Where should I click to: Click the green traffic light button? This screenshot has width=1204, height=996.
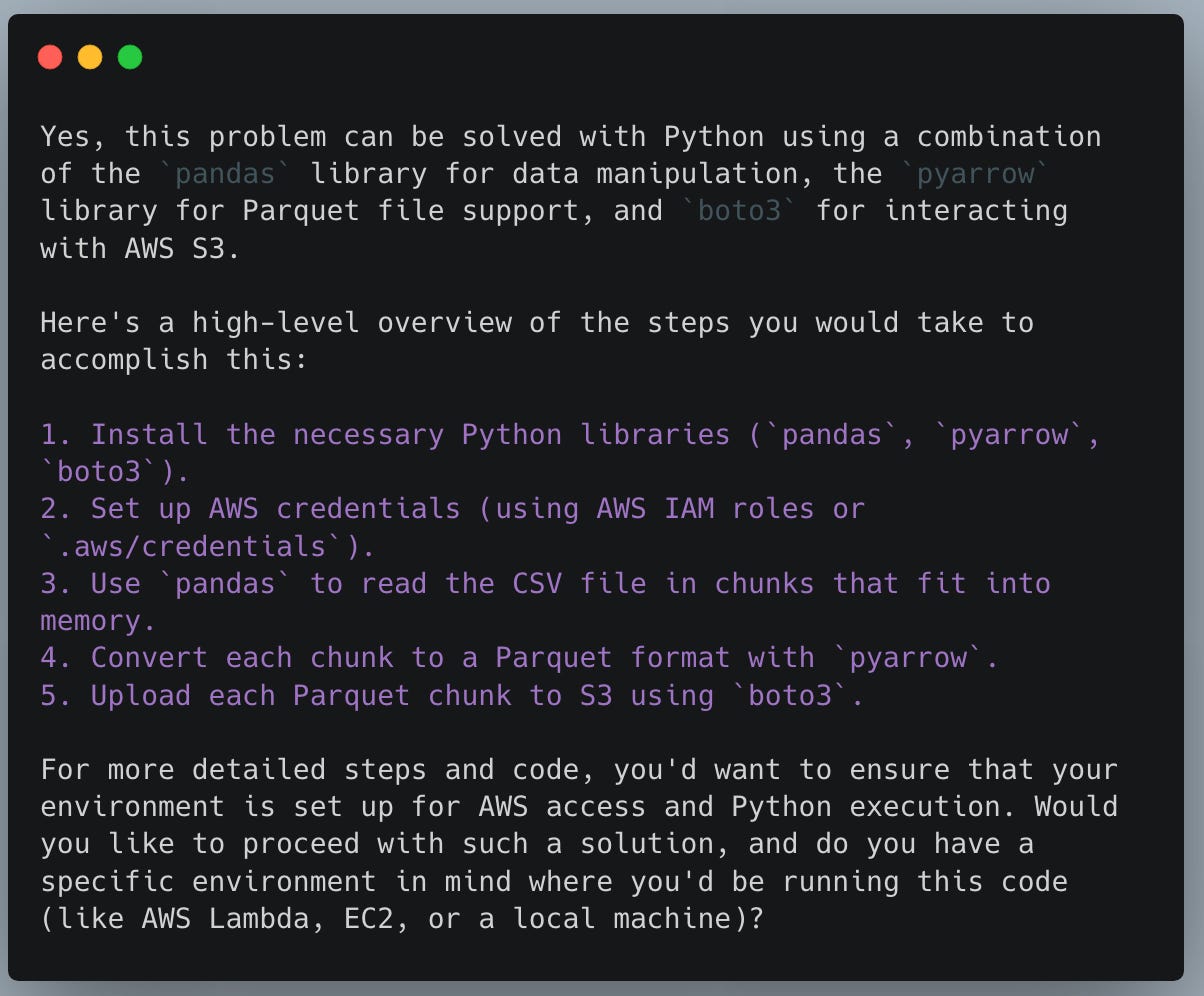[x=128, y=57]
